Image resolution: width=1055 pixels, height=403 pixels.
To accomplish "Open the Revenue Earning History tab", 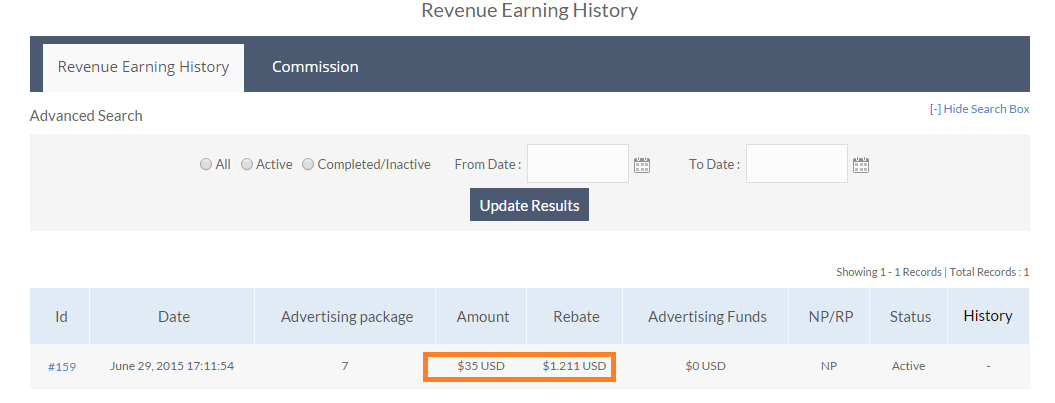I will click(x=143, y=67).
